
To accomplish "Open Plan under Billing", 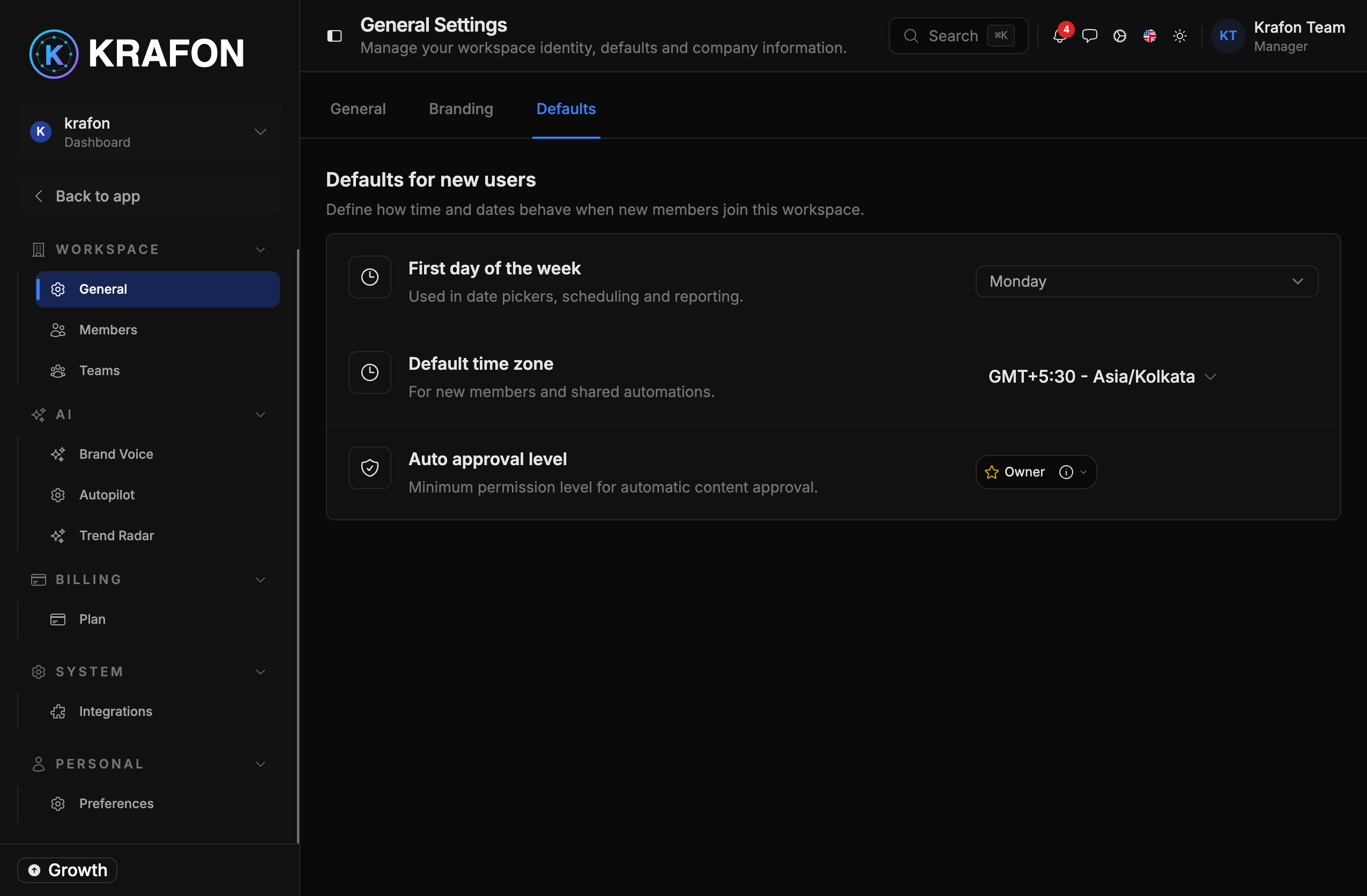I will click(158, 619).
